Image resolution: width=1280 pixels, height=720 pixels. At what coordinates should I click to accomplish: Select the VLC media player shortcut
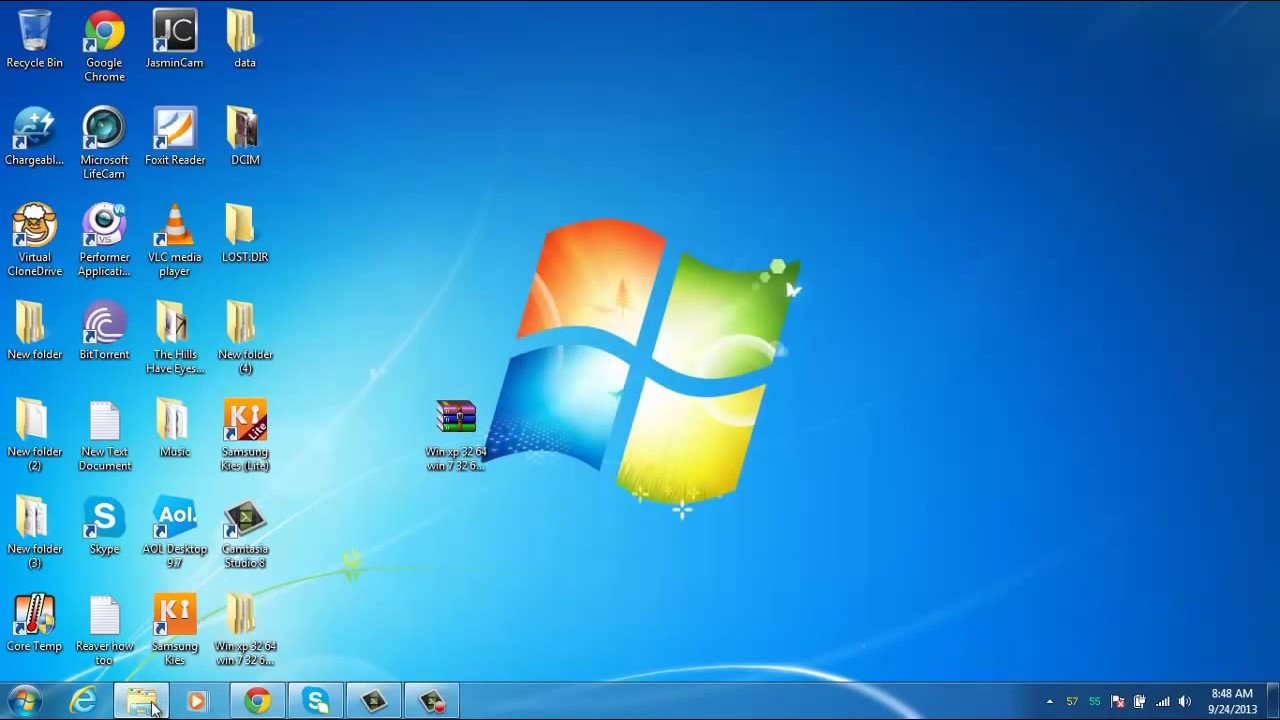pos(174,240)
